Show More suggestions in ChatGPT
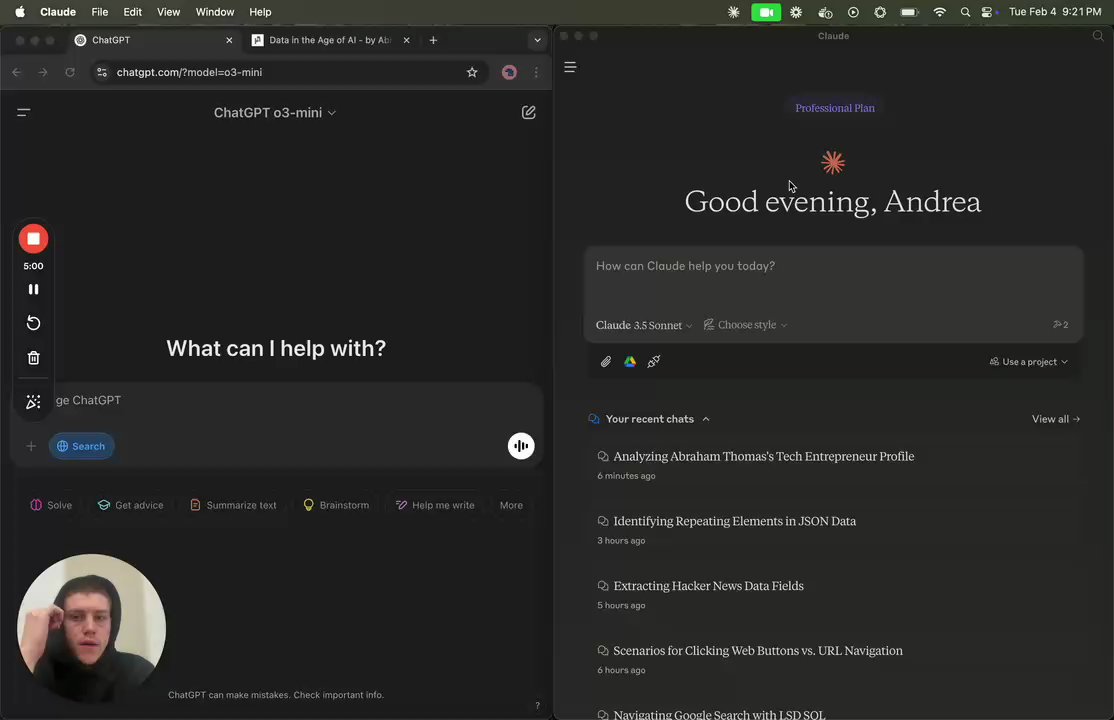 (511, 505)
